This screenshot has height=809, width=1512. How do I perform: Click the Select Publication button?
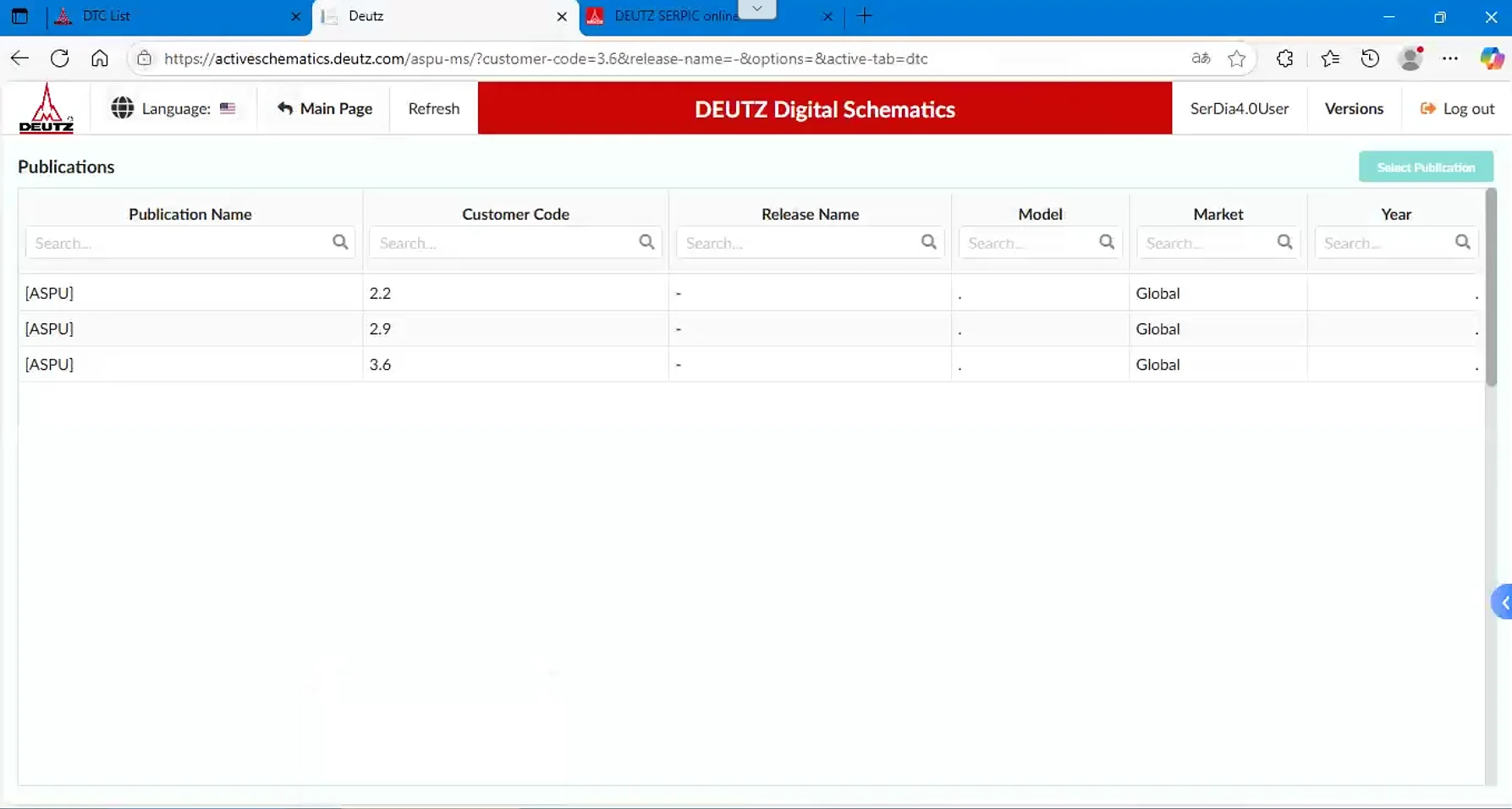point(1426,168)
